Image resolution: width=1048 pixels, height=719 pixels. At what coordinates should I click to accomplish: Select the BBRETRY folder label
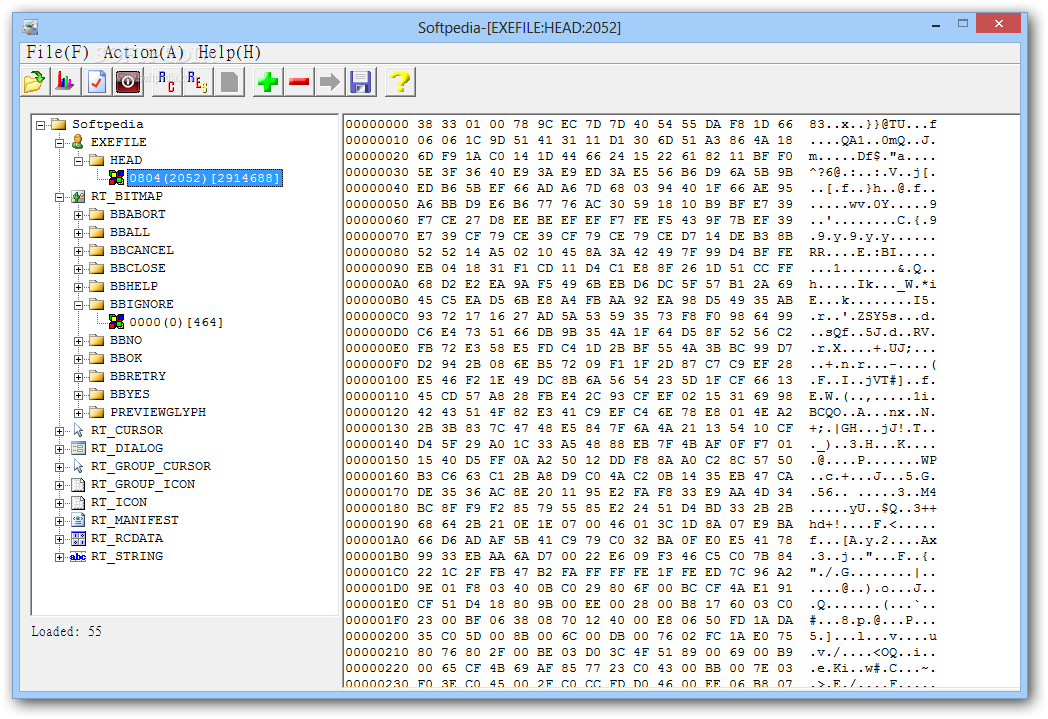(x=138, y=376)
